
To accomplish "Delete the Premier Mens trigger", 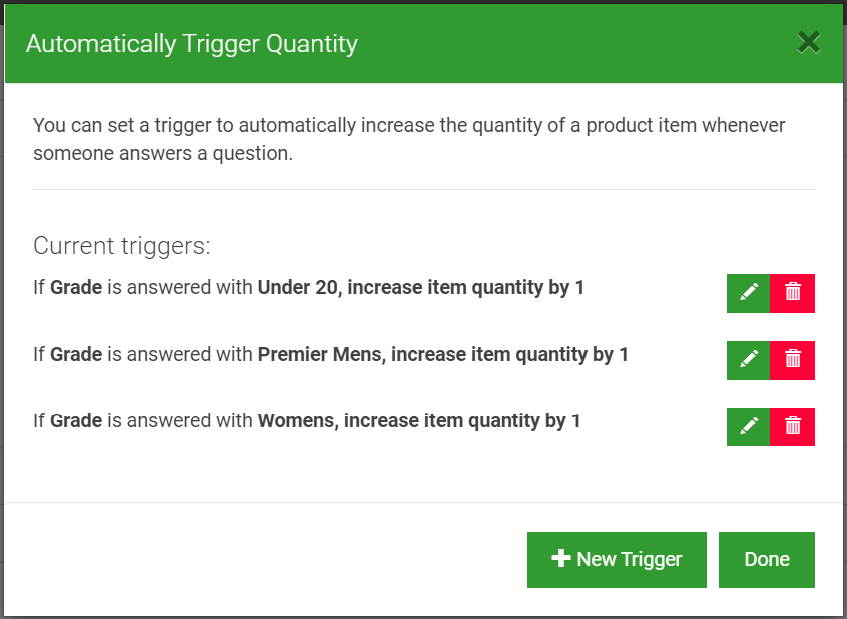I will coord(792,360).
